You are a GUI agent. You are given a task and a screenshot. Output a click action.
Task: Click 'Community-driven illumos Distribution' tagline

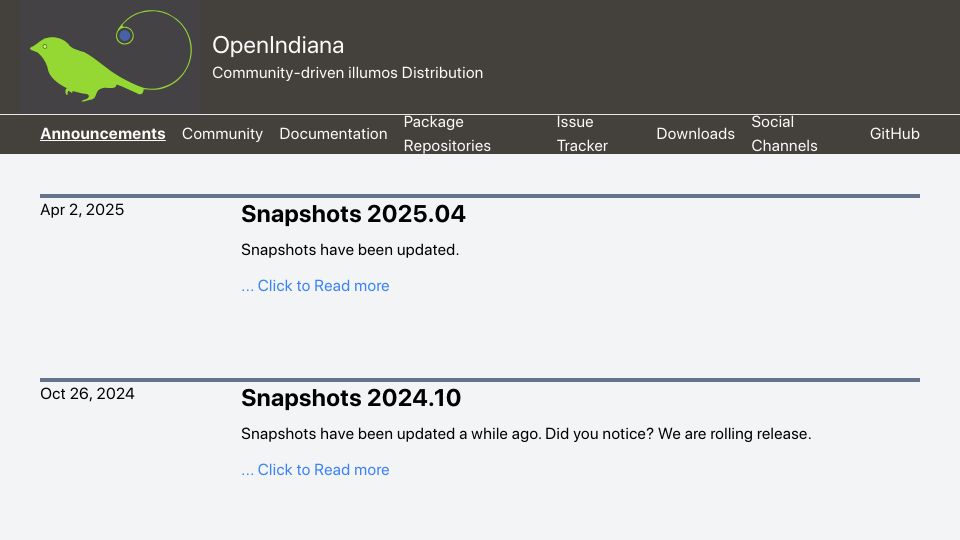click(348, 73)
